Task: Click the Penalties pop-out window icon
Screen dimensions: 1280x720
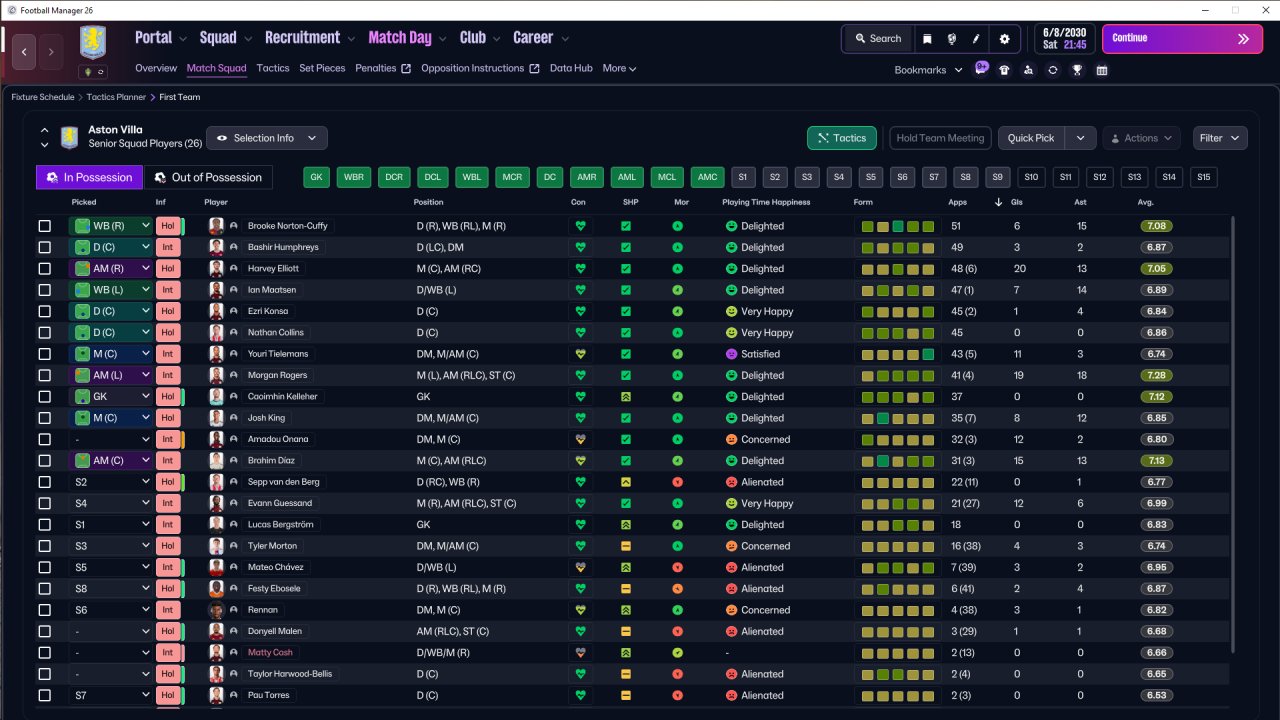Action: point(406,69)
